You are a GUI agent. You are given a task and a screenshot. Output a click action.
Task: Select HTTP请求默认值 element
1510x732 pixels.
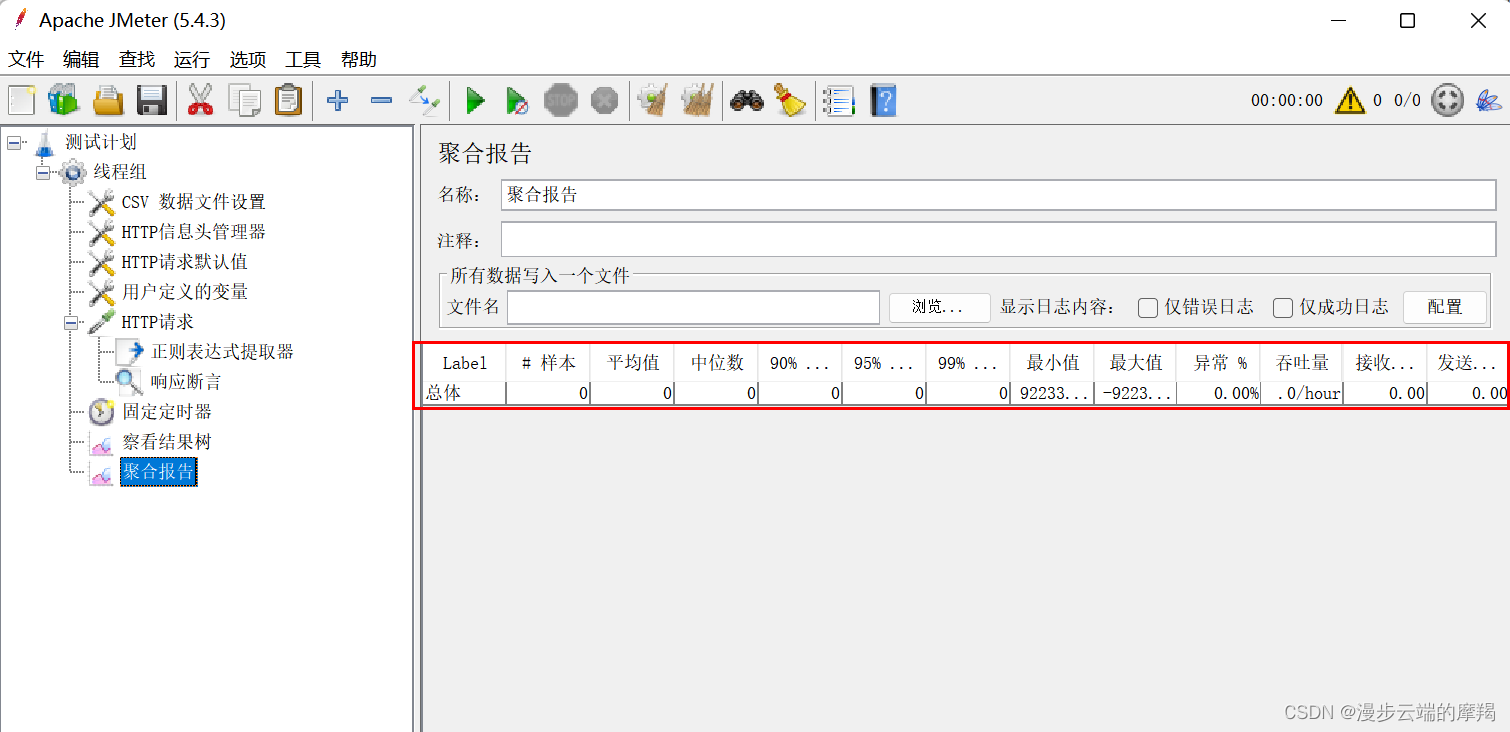point(184,262)
